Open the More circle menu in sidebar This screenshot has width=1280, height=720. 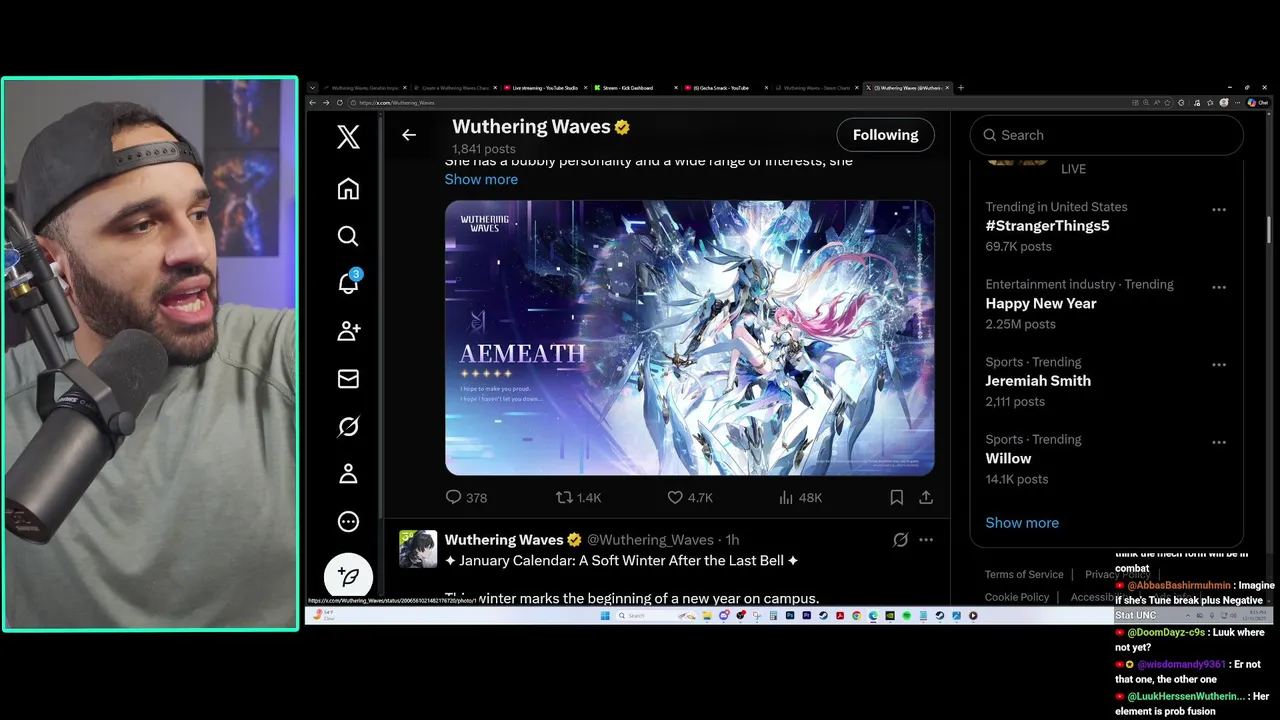pyautogui.click(x=348, y=522)
